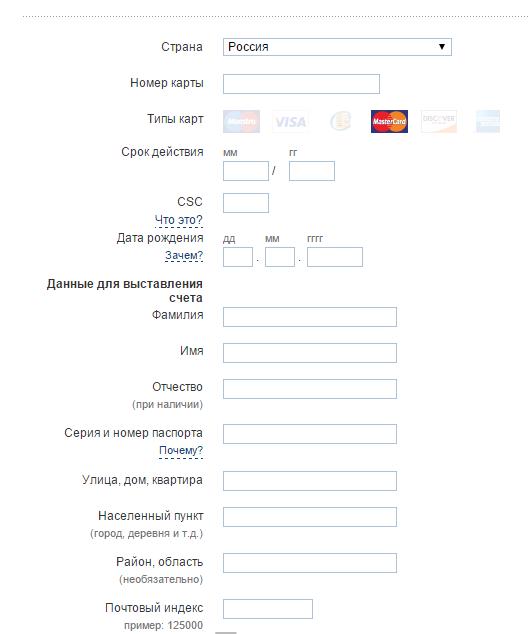Image resolution: width=530 pixels, height=634 pixels.
Task: Choose the faded Visa card icon
Action: [290, 121]
